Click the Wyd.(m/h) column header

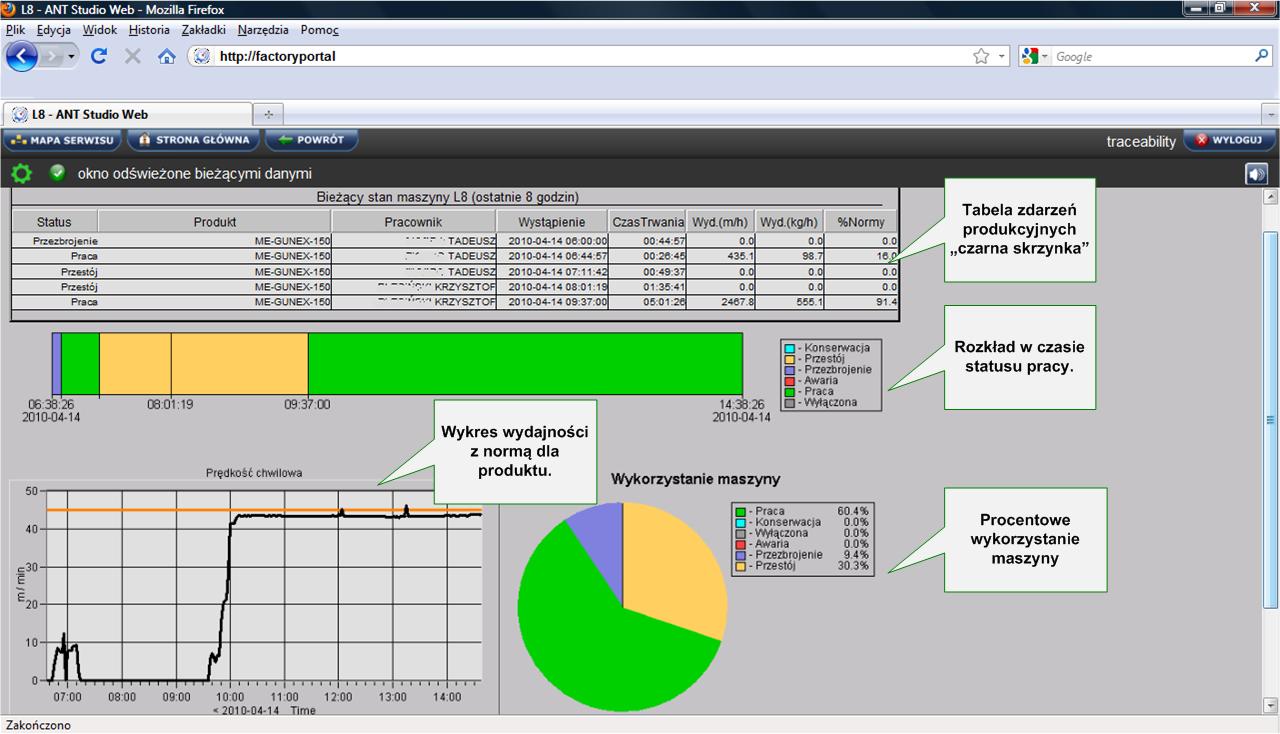click(721, 222)
